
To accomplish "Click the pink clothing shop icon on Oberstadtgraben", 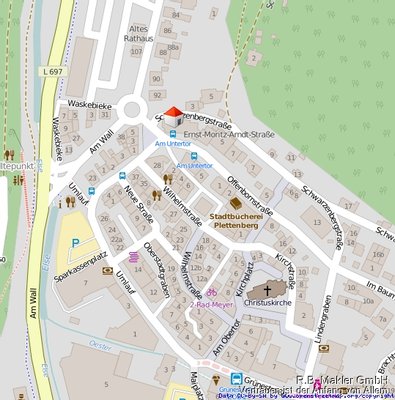I will [134, 258].
